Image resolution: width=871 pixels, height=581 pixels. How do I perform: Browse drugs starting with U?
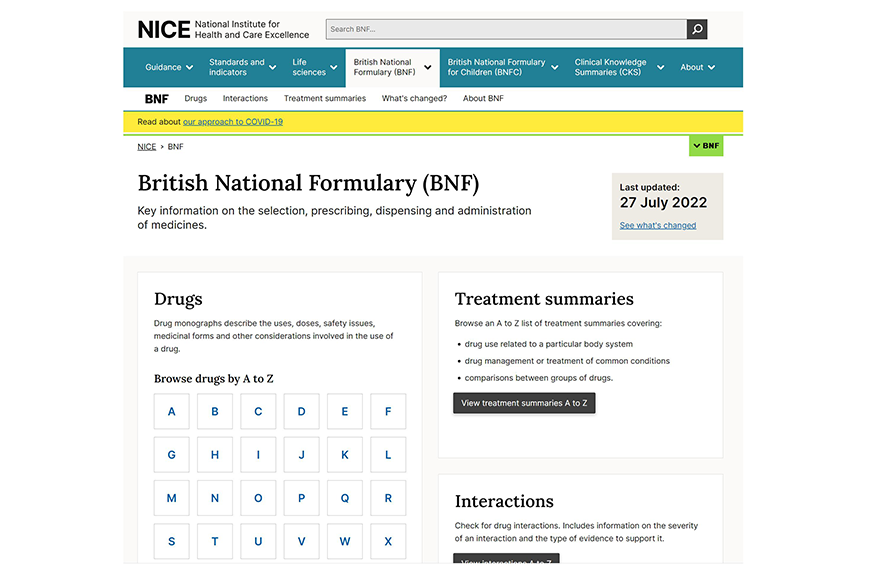click(258, 542)
